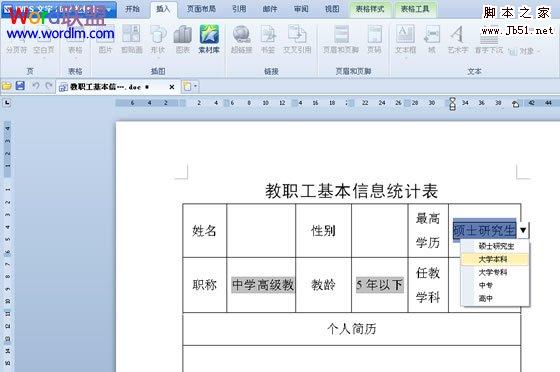The width and height of the screenshot is (560, 372).
Task: Add a 书签 bookmark
Action: 268,40
